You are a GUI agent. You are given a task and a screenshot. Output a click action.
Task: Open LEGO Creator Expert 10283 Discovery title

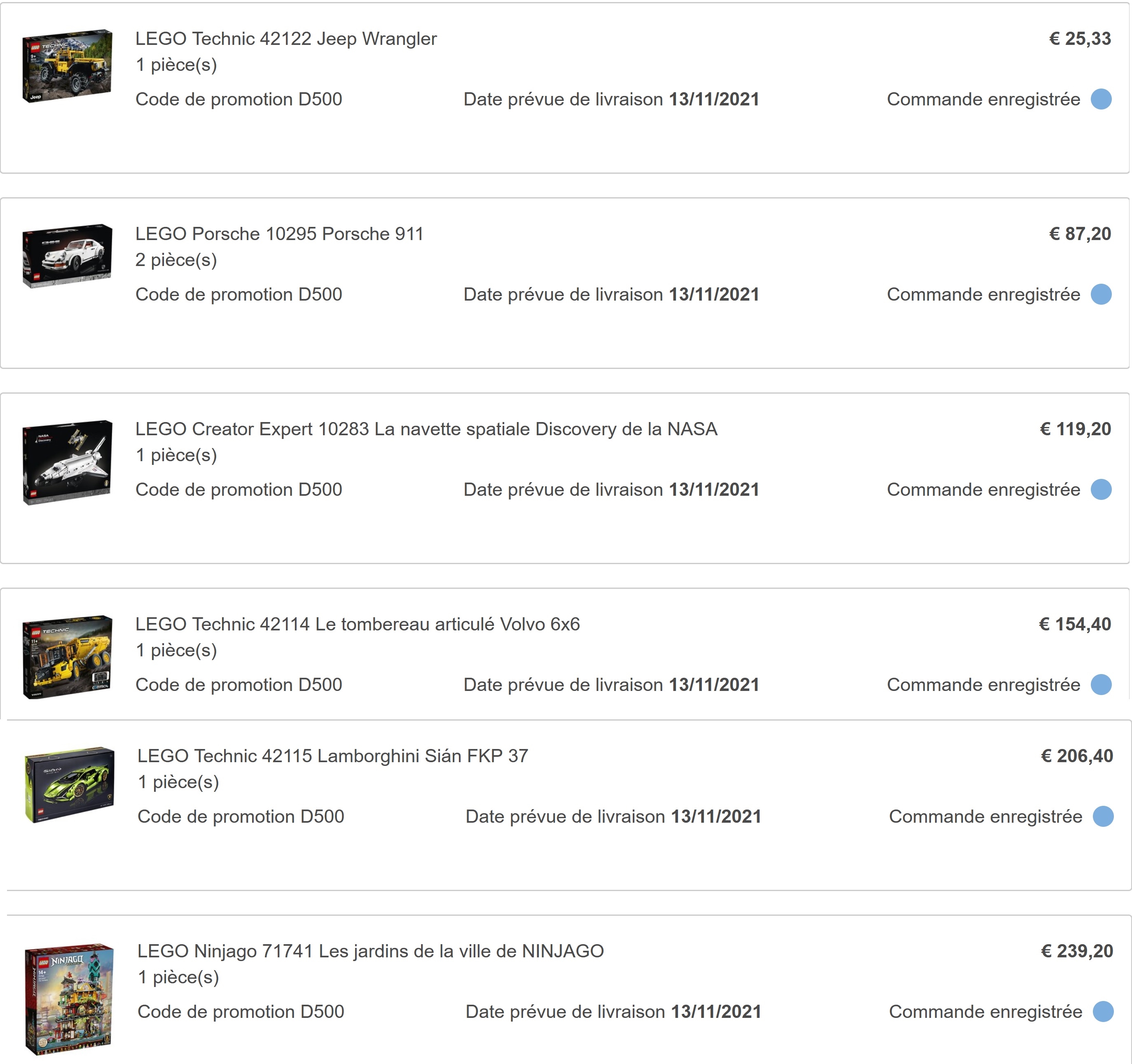tap(426, 429)
